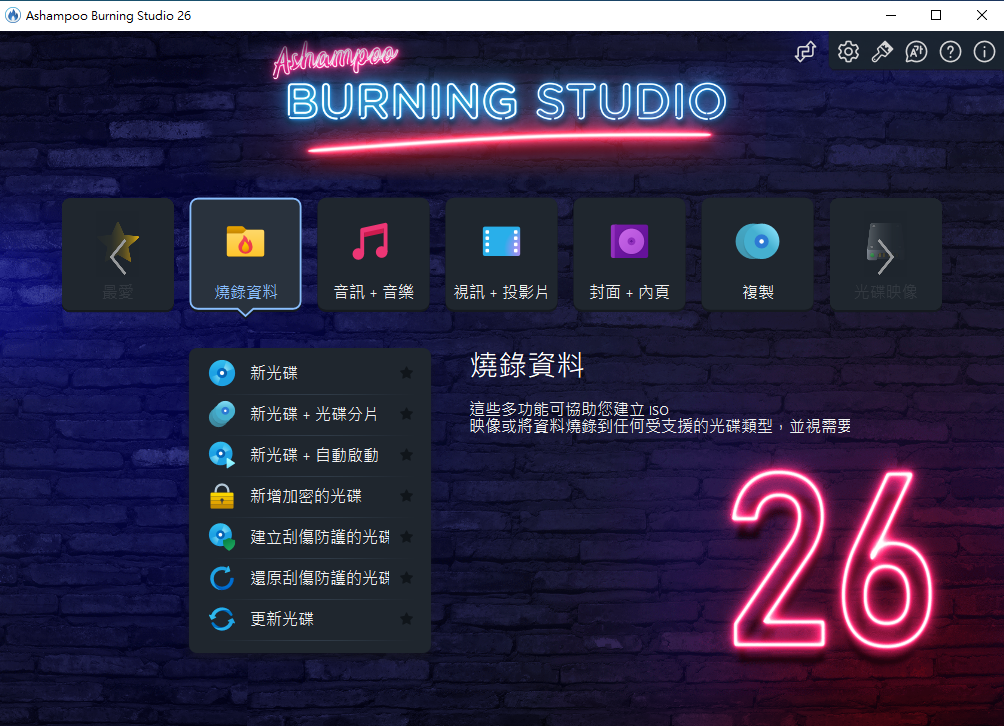Open the 視訊 + 投影片 category tile
Image resolution: width=1004 pixels, height=726 pixels.
(501, 254)
